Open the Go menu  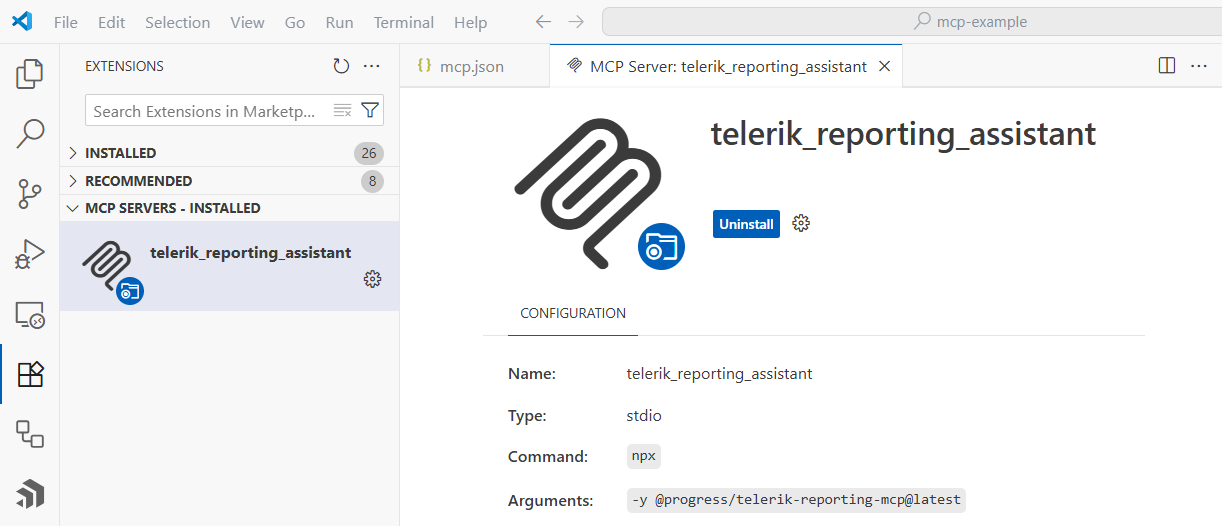click(295, 22)
